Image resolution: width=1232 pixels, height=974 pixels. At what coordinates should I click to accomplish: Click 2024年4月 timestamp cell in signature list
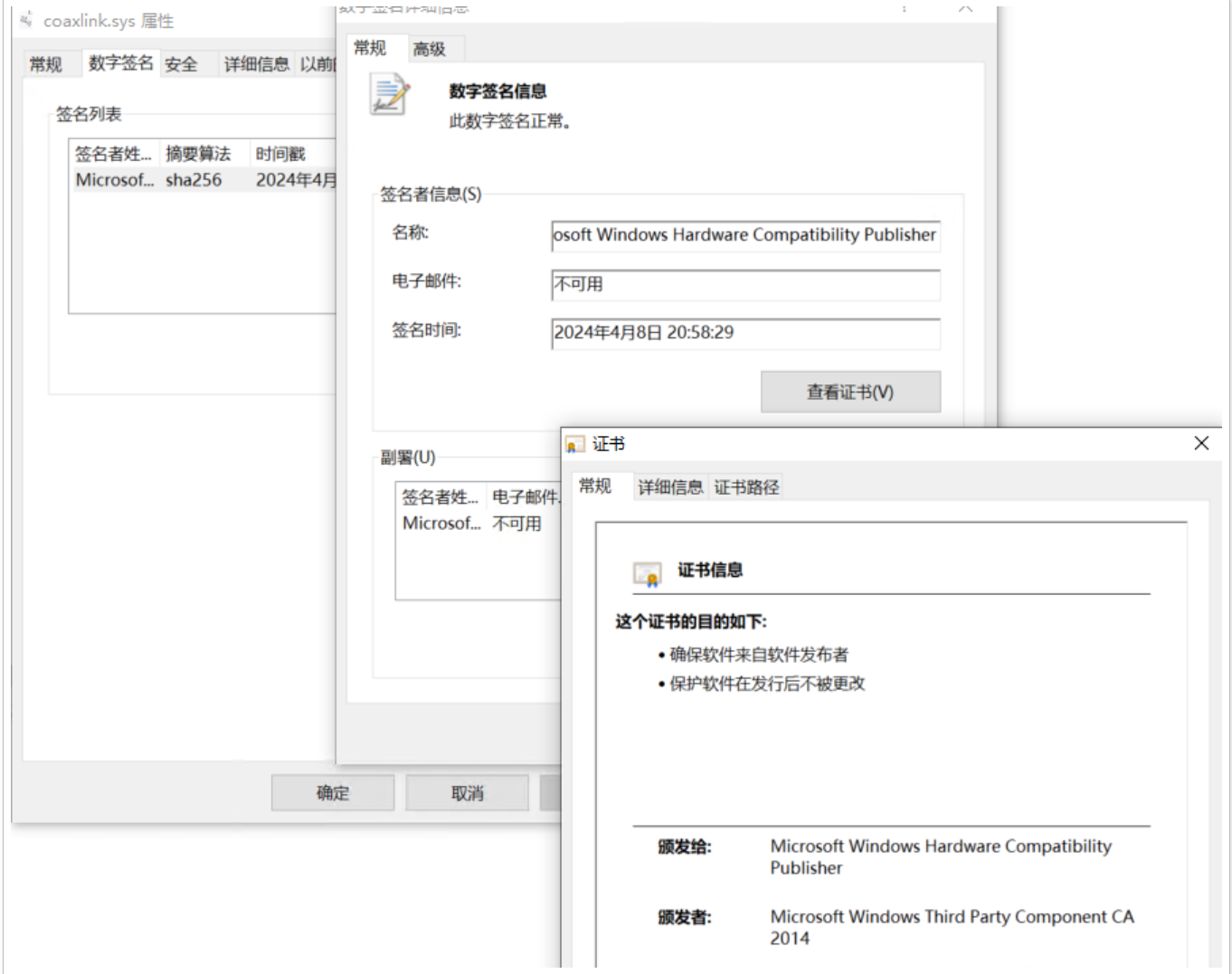pyautogui.click(x=296, y=180)
